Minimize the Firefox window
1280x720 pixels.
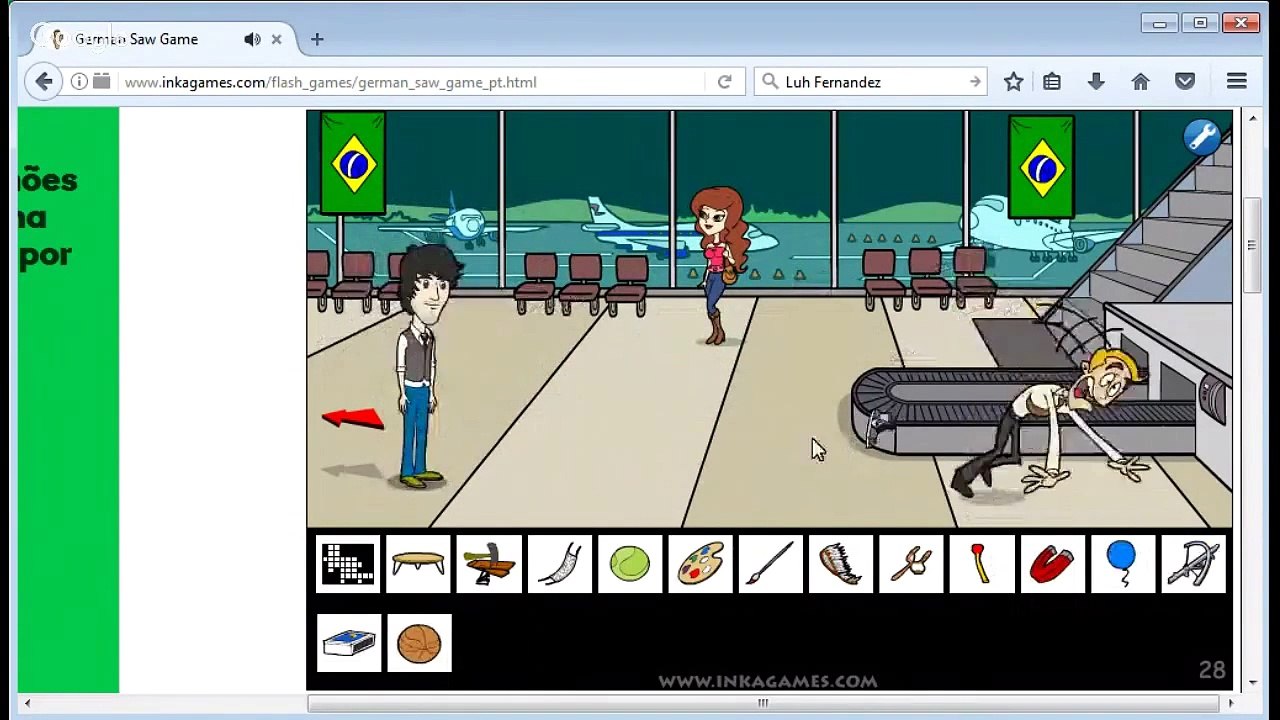tap(1160, 23)
